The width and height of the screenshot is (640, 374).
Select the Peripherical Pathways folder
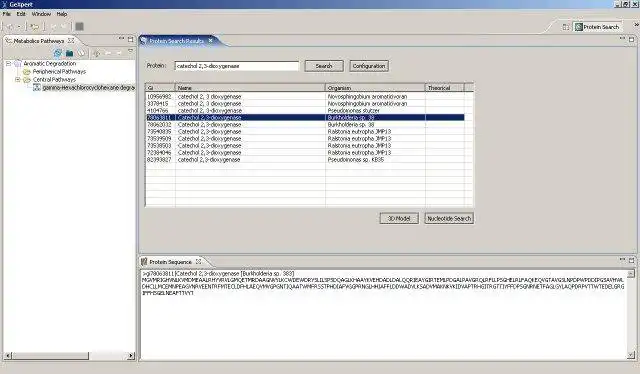[x=59, y=71]
